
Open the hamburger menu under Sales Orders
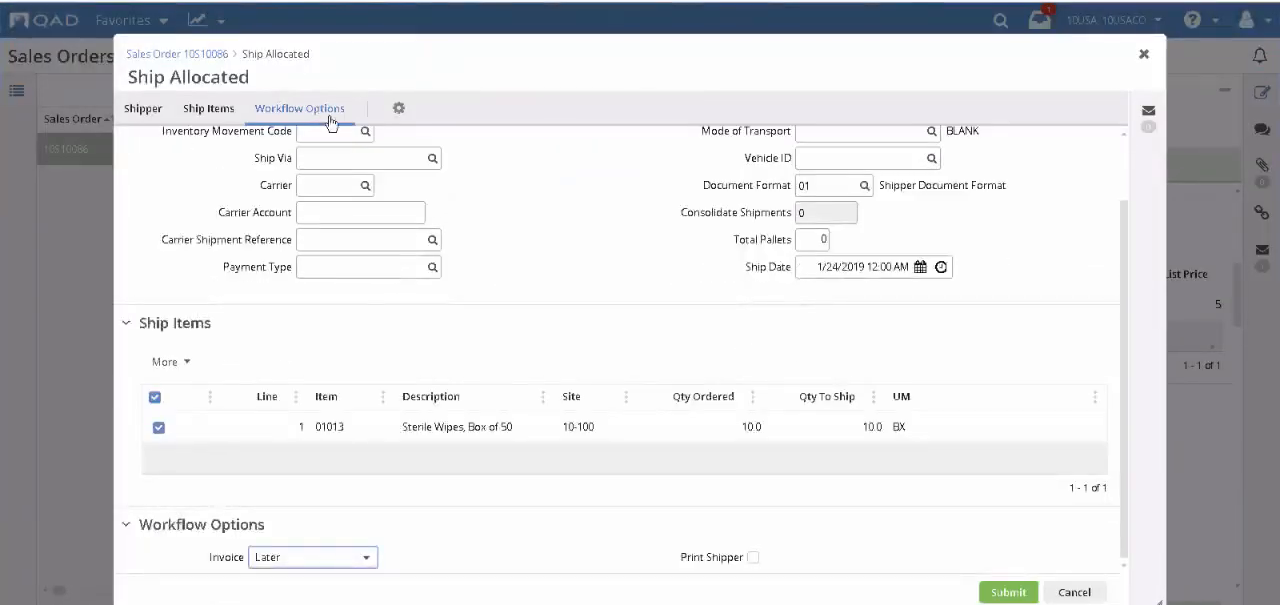point(17,91)
